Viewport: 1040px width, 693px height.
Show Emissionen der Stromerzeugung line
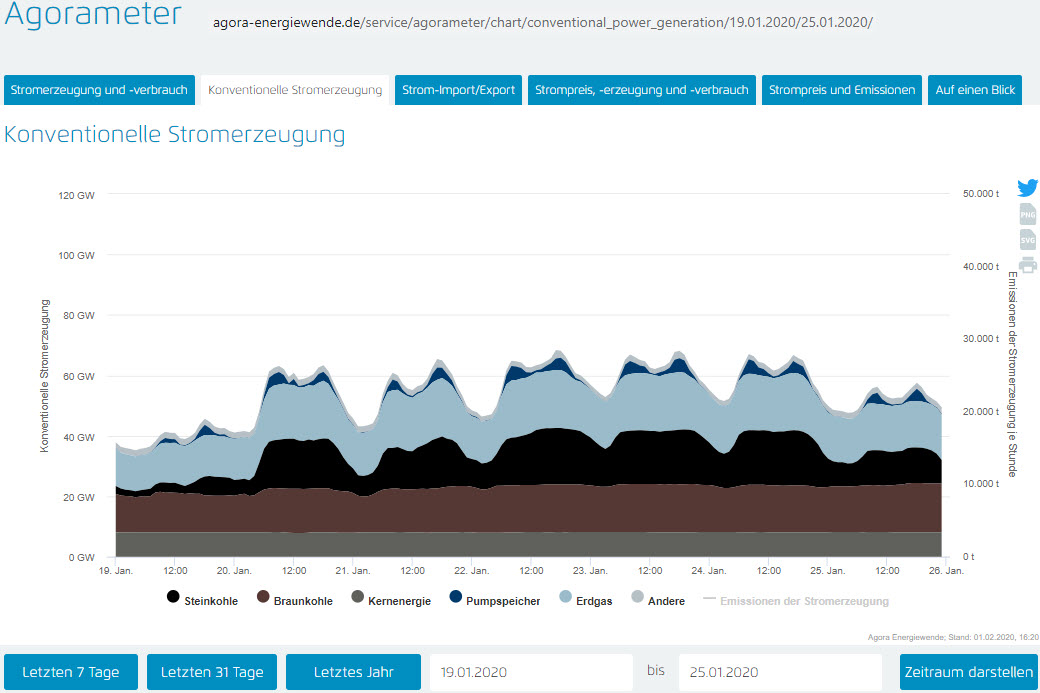[x=796, y=601]
